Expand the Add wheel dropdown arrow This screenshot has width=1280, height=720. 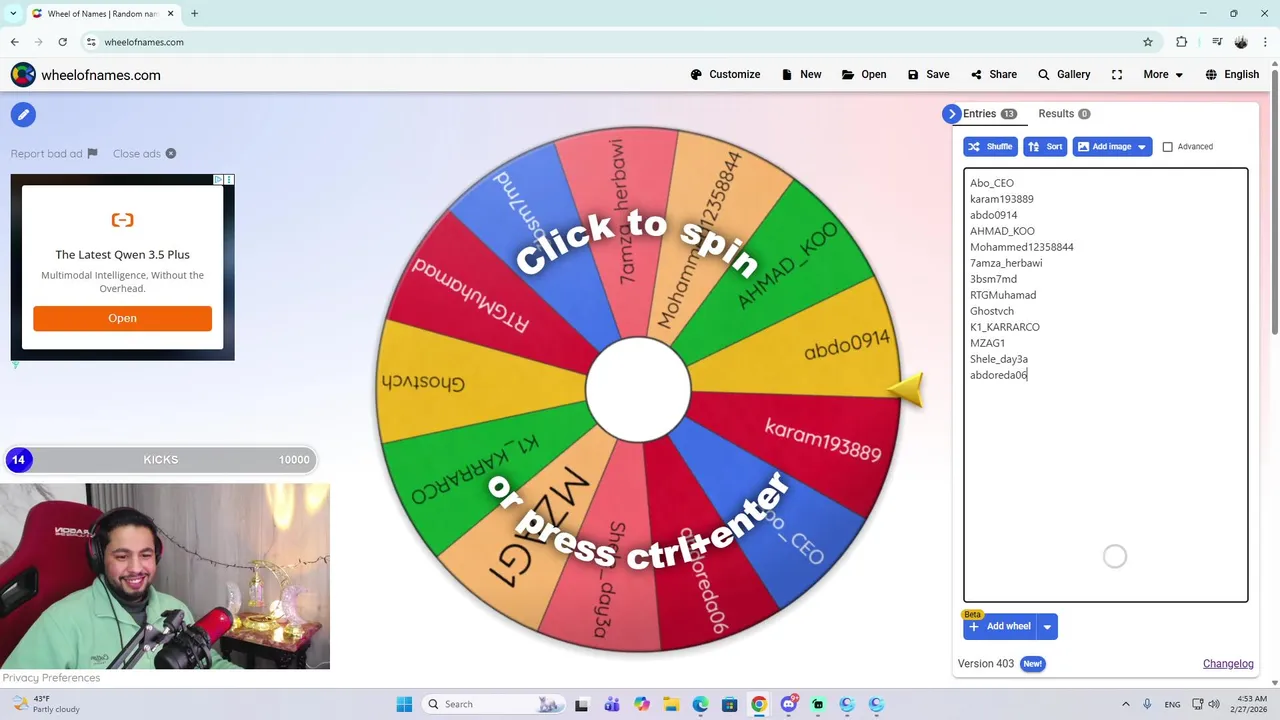coord(1047,627)
